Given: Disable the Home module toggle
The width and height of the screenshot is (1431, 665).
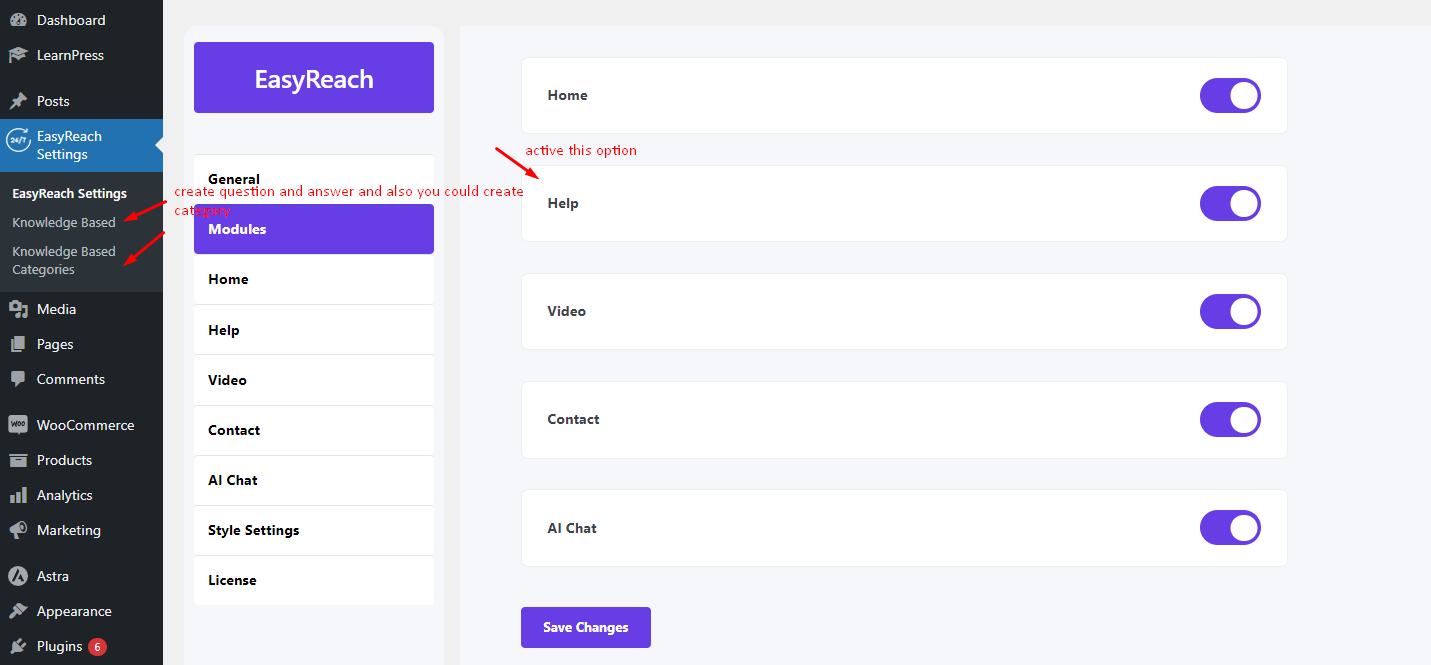Looking at the screenshot, I should (1230, 96).
